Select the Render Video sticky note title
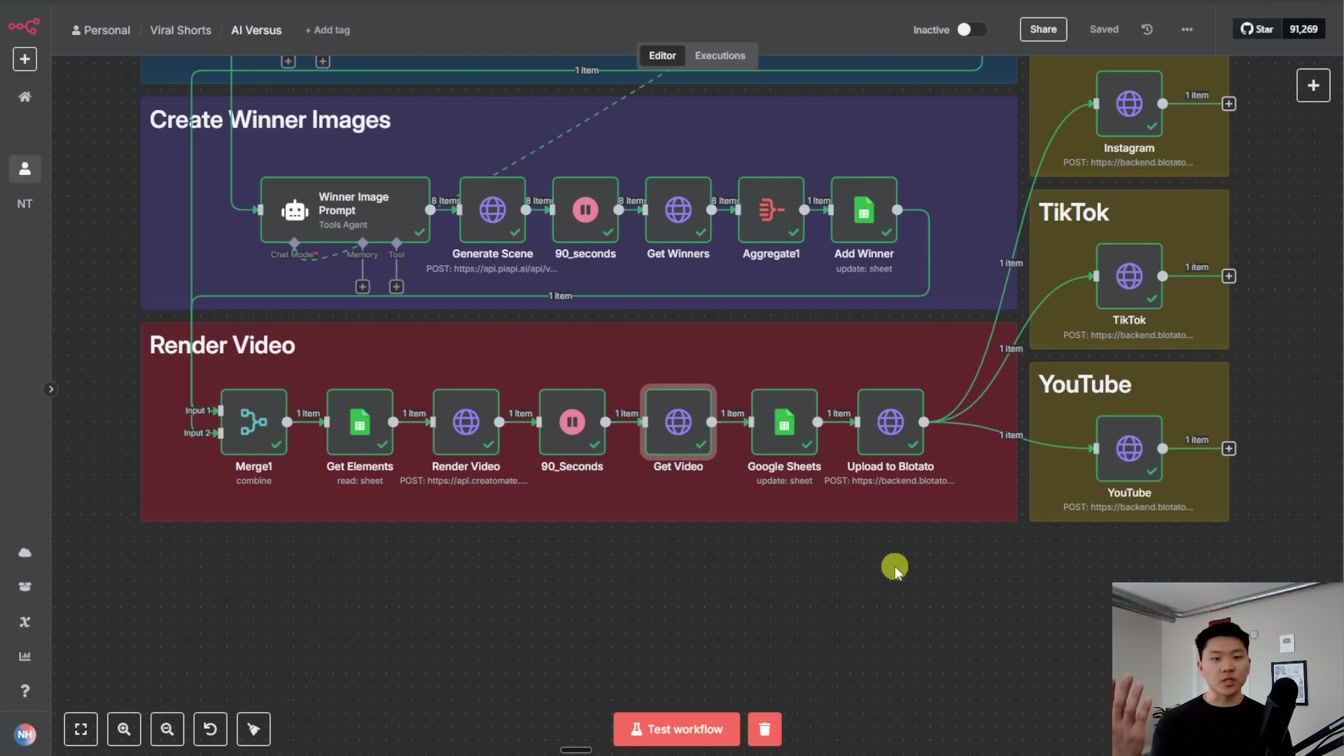The image size is (1344, 756). tap(222, 345)
